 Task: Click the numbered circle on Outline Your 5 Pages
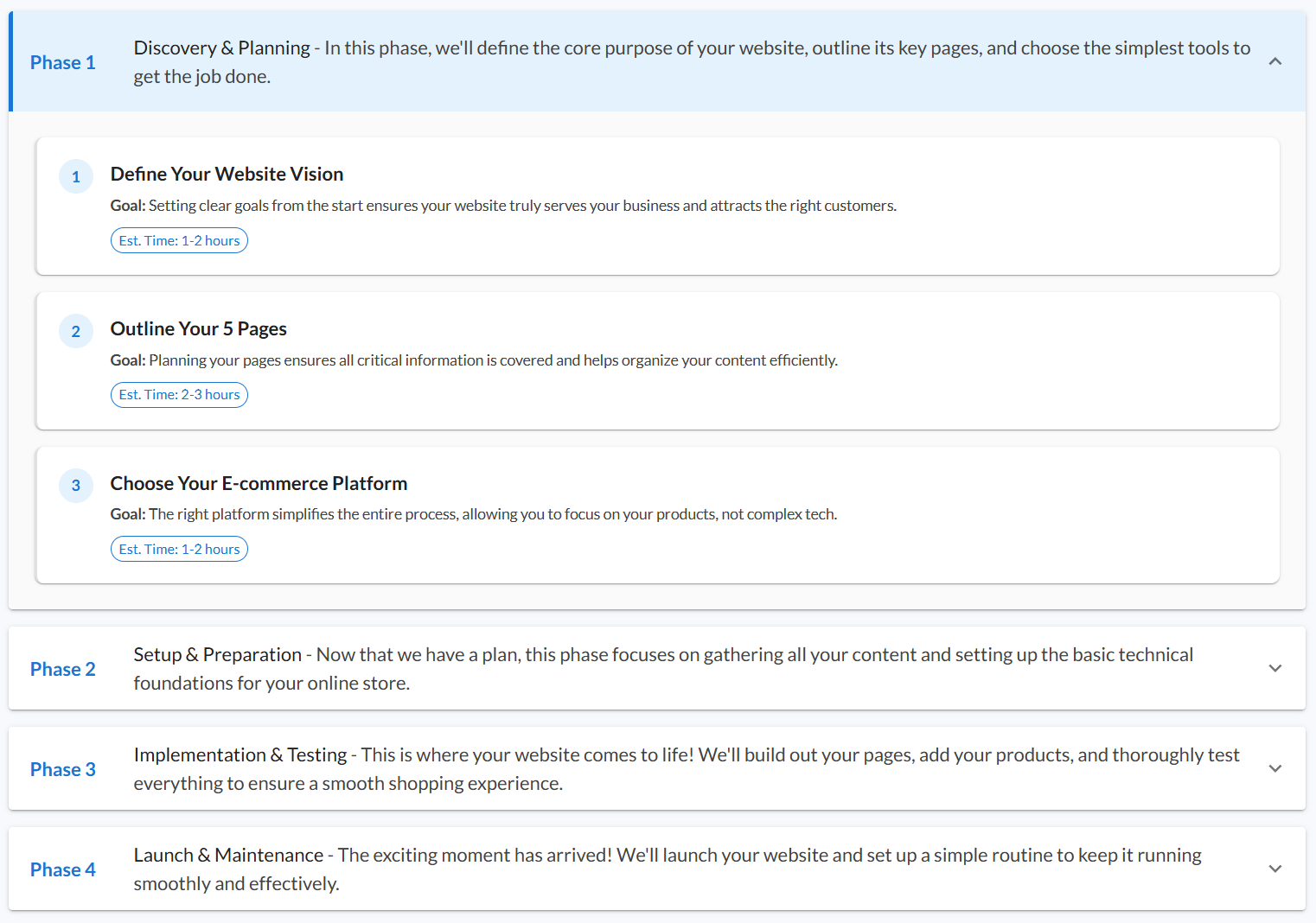pos(76,330)
